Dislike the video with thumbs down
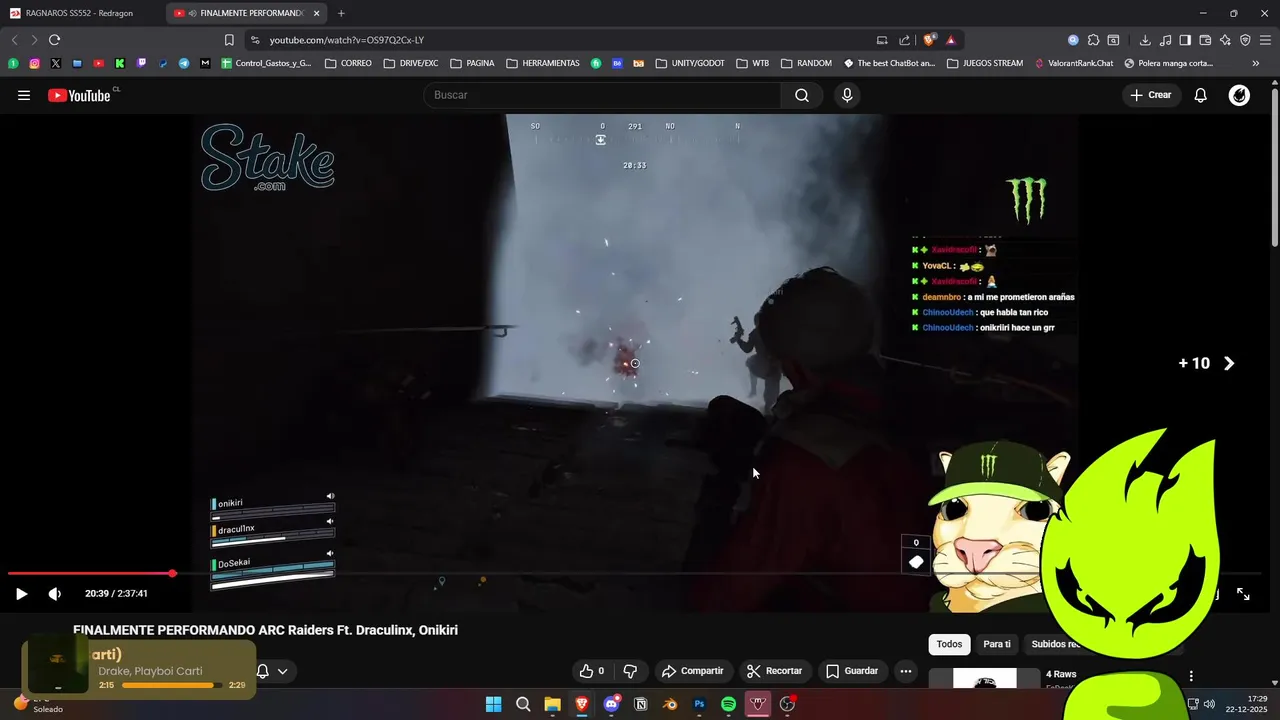Screen dimensions: 1280x720 click(630, 671)
